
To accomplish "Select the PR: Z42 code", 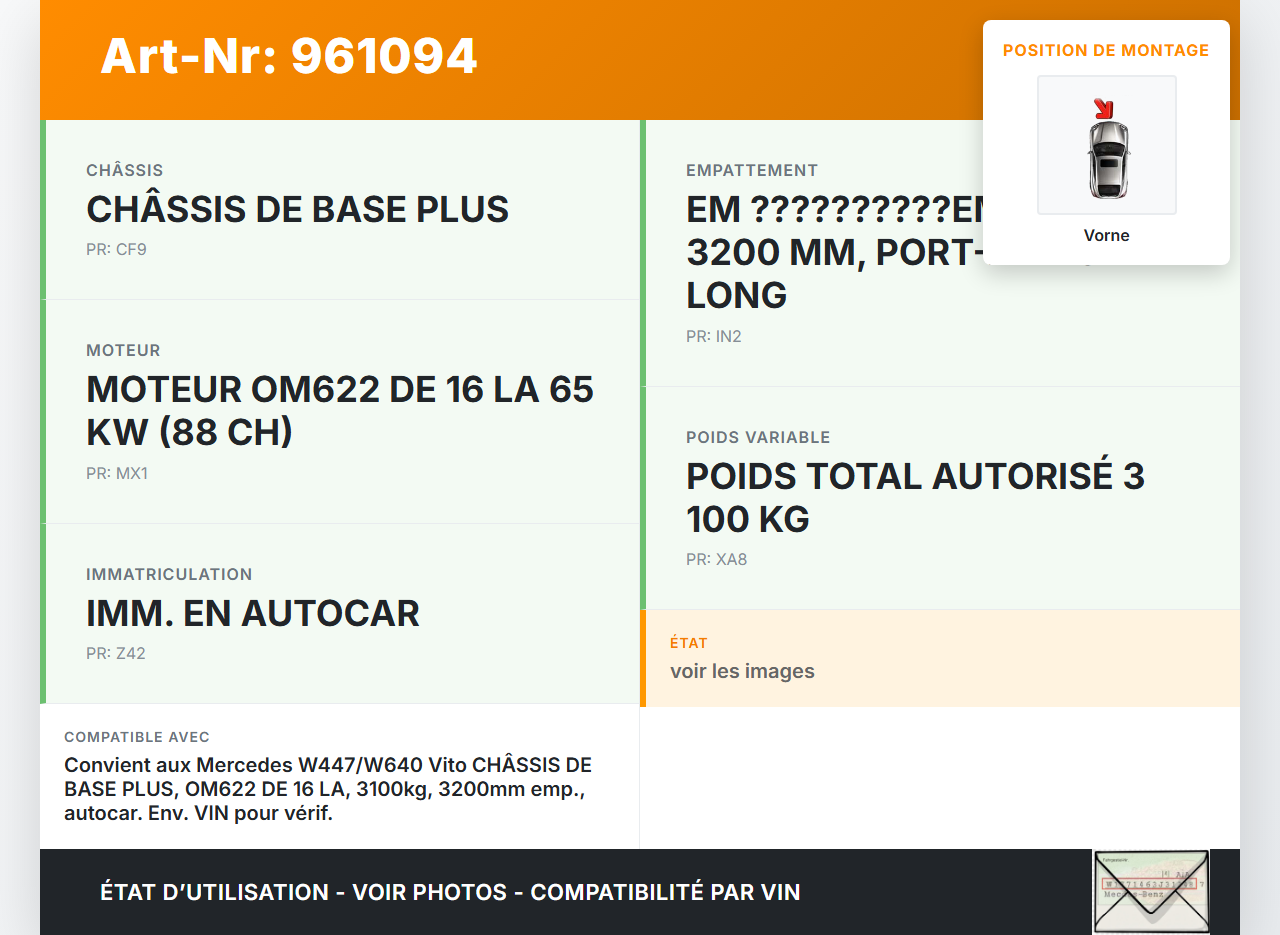I will pyautogui.click(x=116, y=654).
